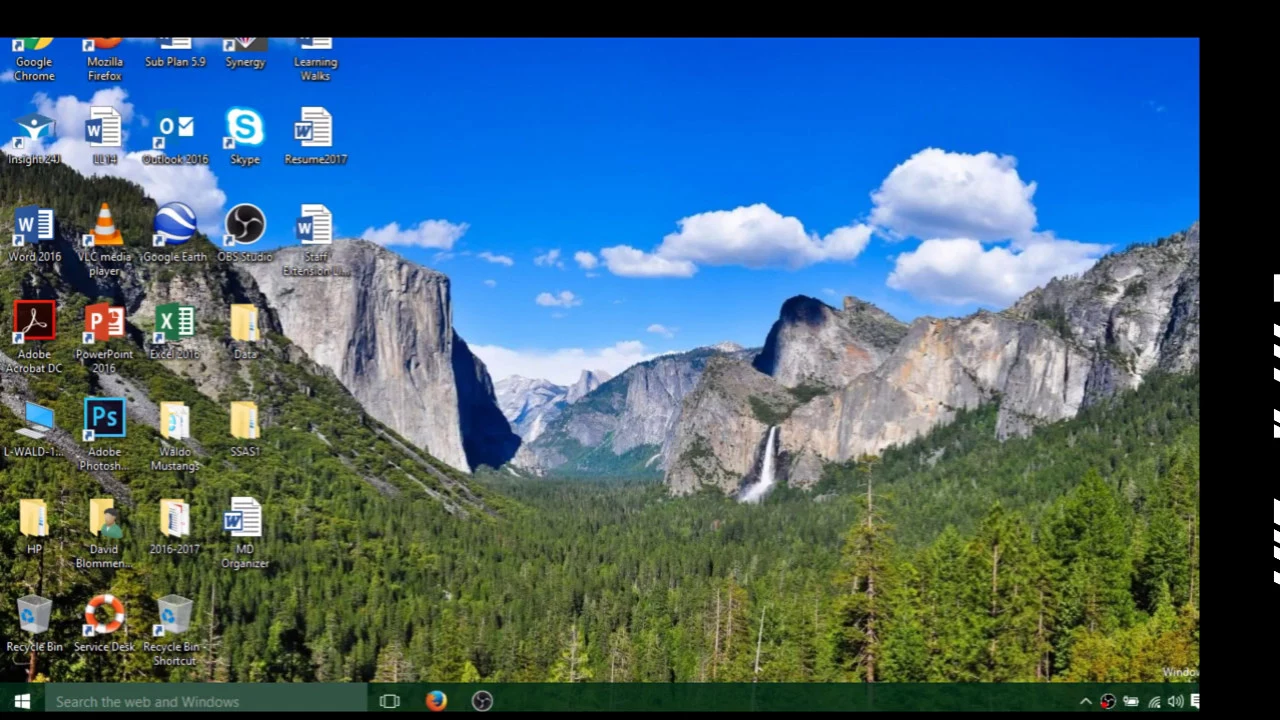This screenshot has height=720, width=1280.
Task: Select the HP folder on the desktop
Action: (x=34, y=526)
